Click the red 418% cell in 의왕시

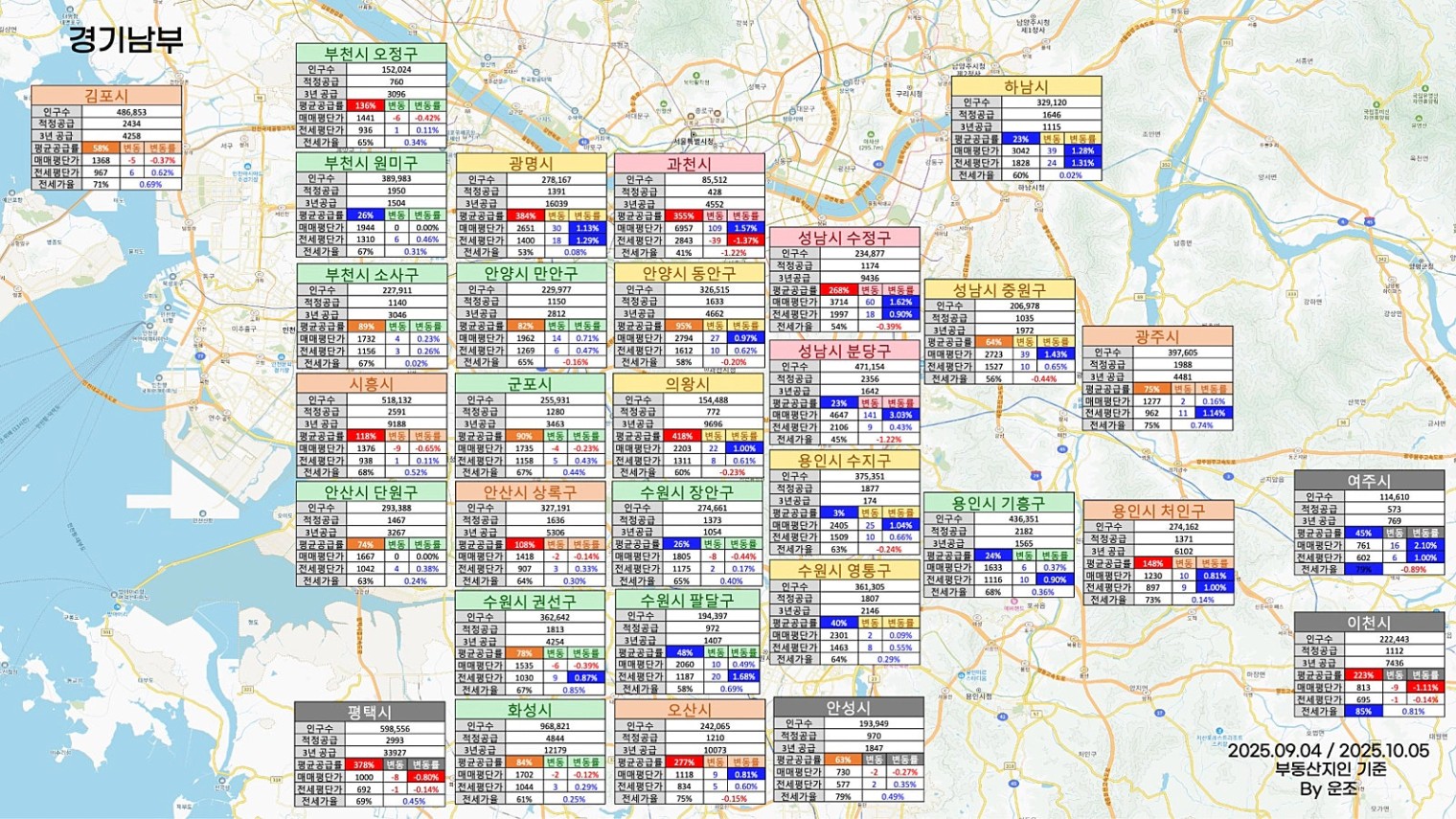point(683,436)
